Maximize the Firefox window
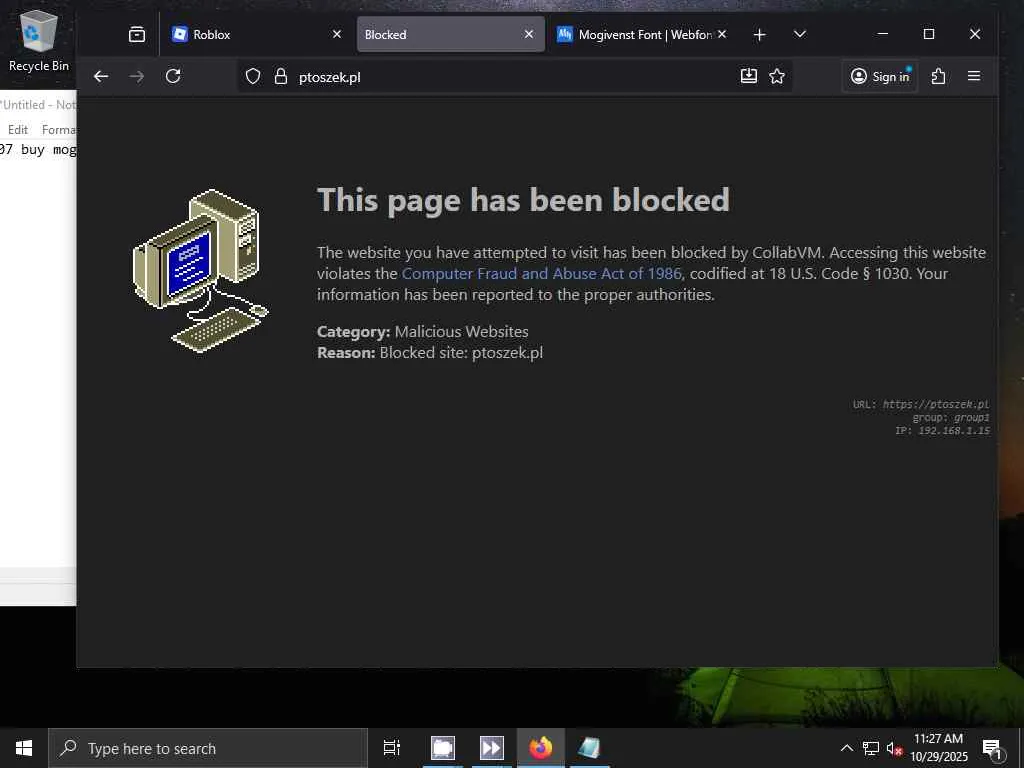This screenshot has width=1024, height=768. tap(929, 34)
